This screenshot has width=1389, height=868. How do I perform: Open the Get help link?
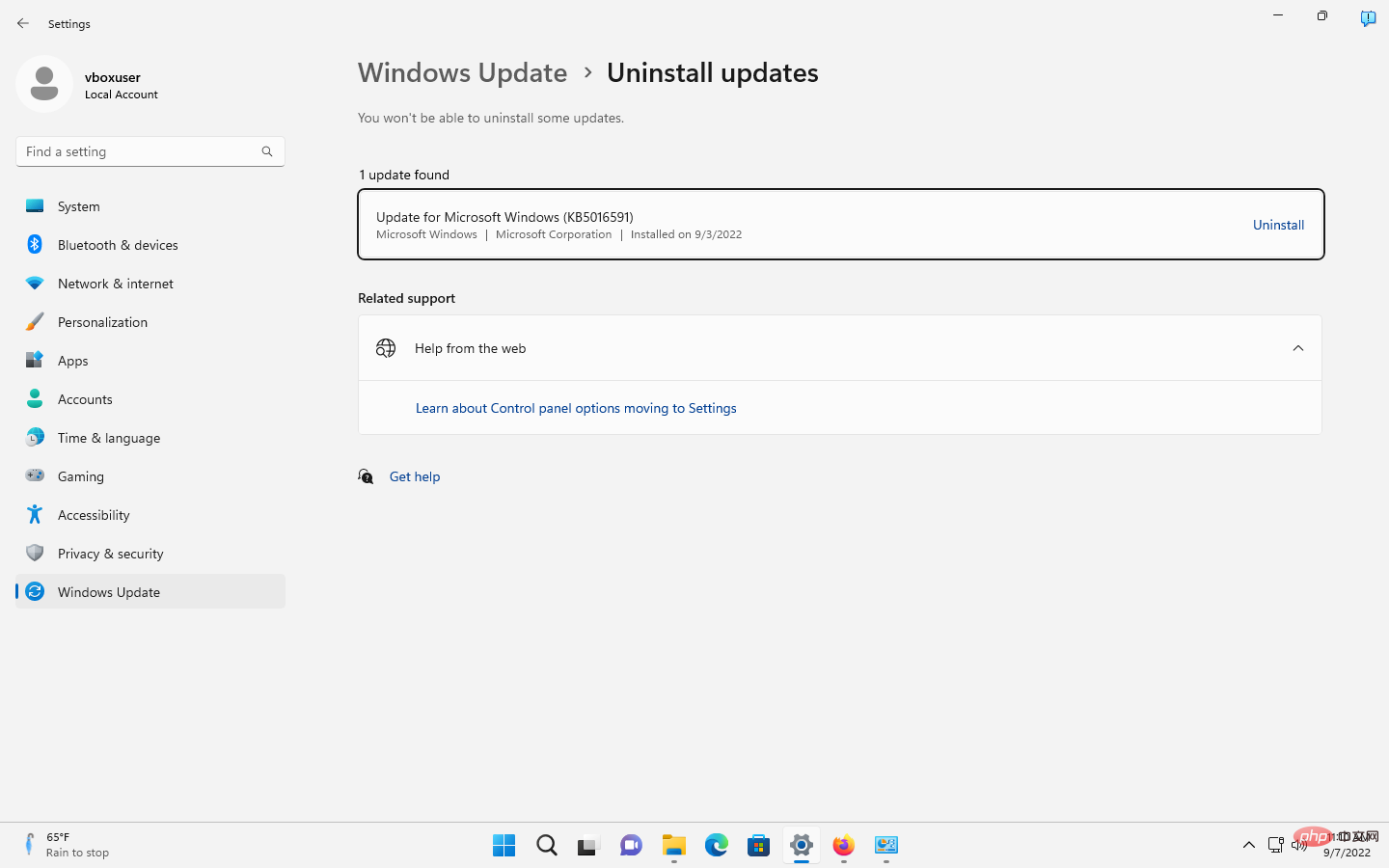coord(415,476)
